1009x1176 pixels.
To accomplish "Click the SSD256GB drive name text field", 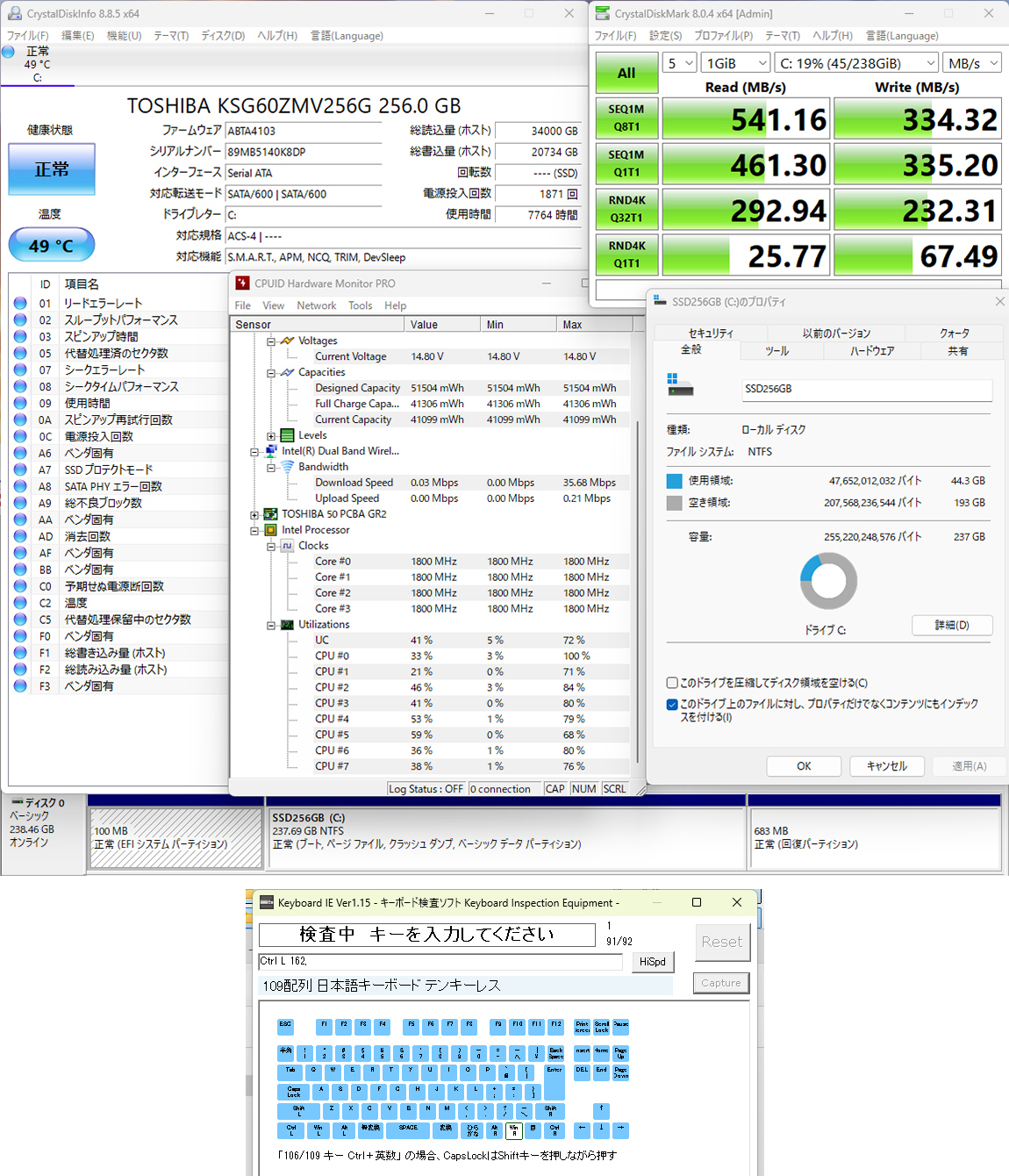I will coord(867,390).
